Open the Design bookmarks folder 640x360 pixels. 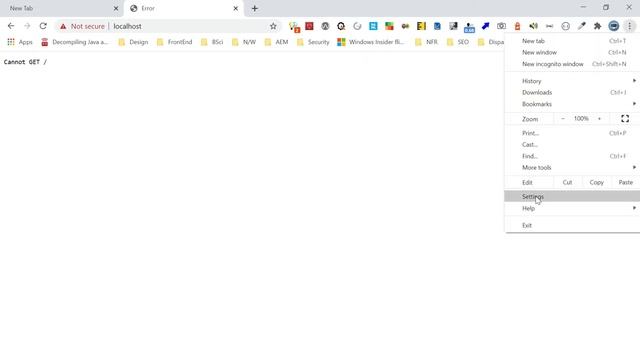(133, 42)
